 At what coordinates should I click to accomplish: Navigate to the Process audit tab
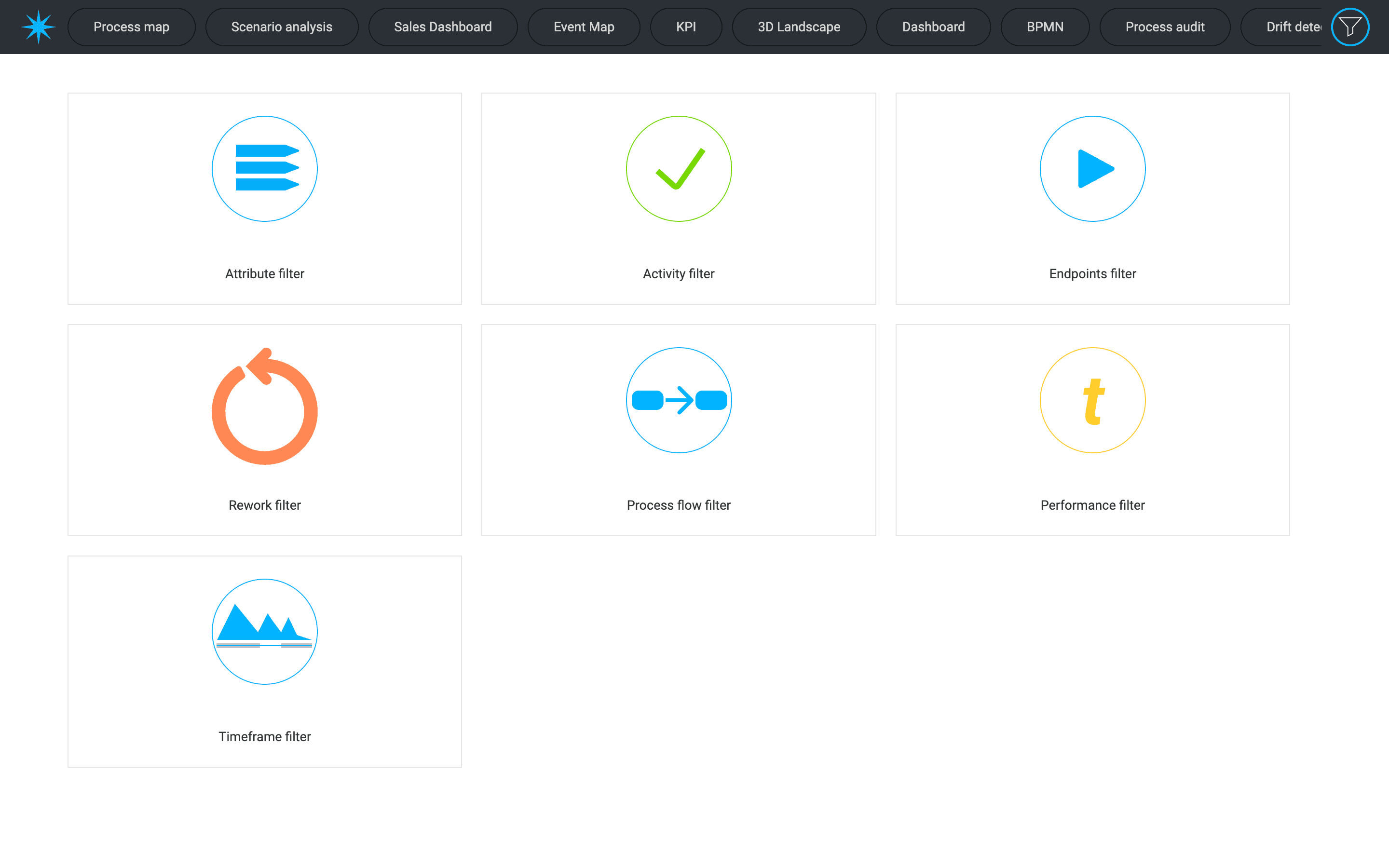(x=1165, y=27)
